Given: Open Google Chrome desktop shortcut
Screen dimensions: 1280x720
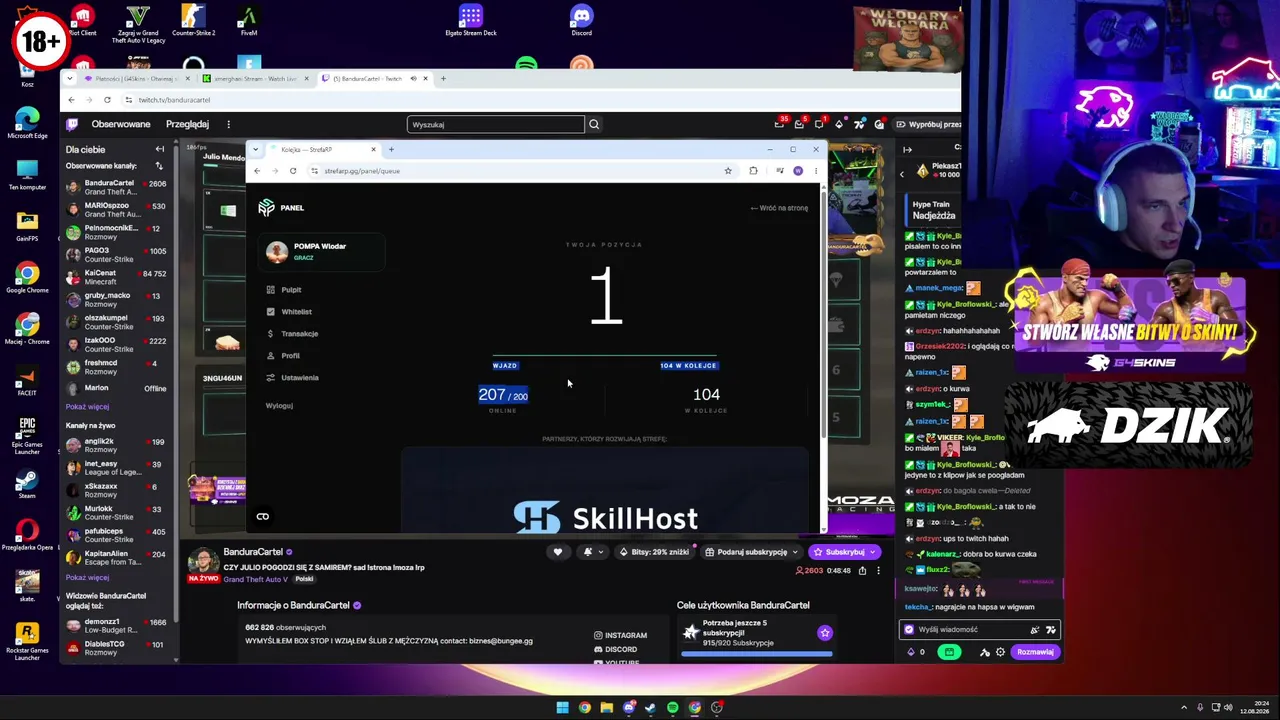Looking at the screenshot, I should (27, 278).
